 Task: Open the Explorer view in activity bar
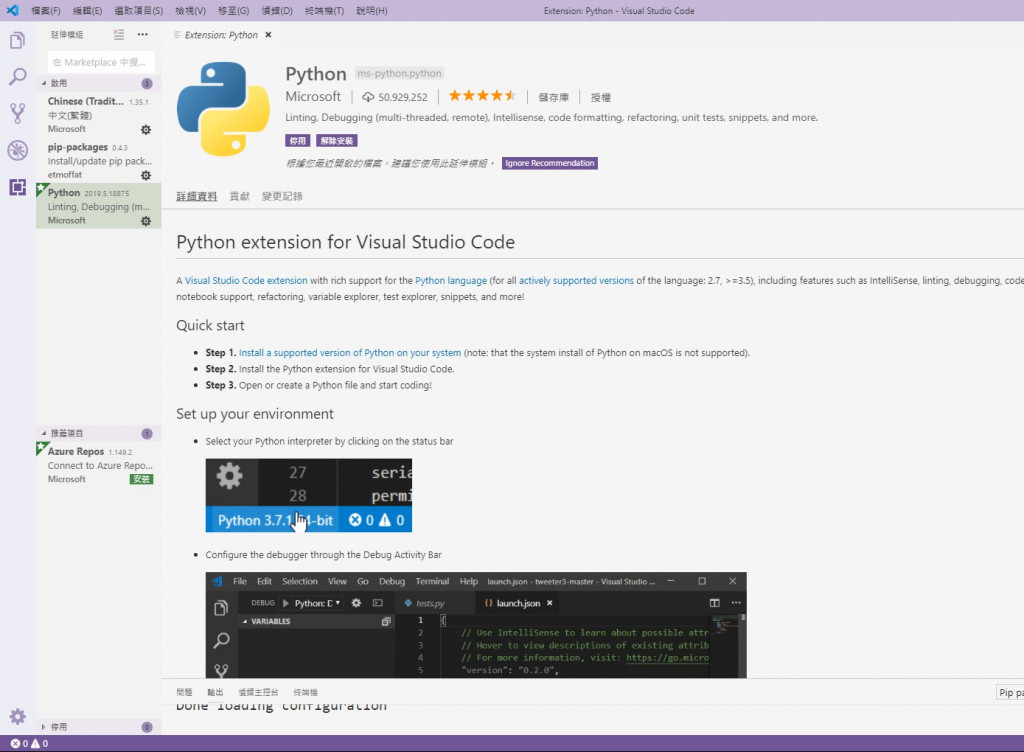point(18,40)
